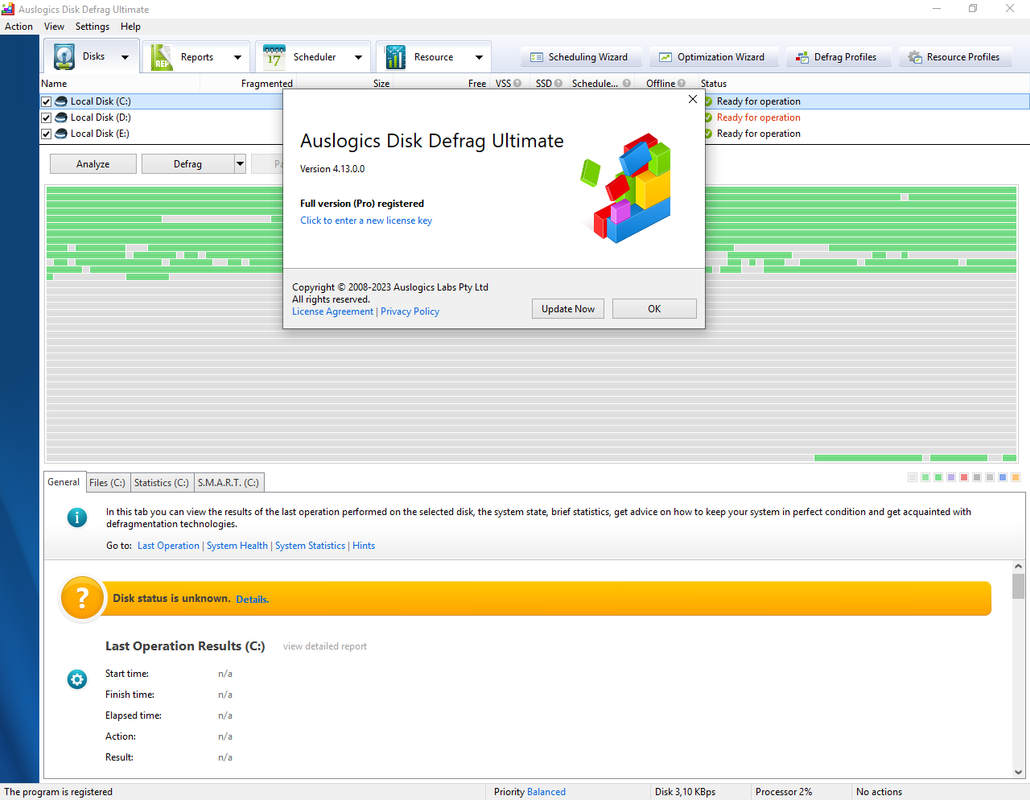Switch to the Statistics (C:) tab

click(162, 483)
